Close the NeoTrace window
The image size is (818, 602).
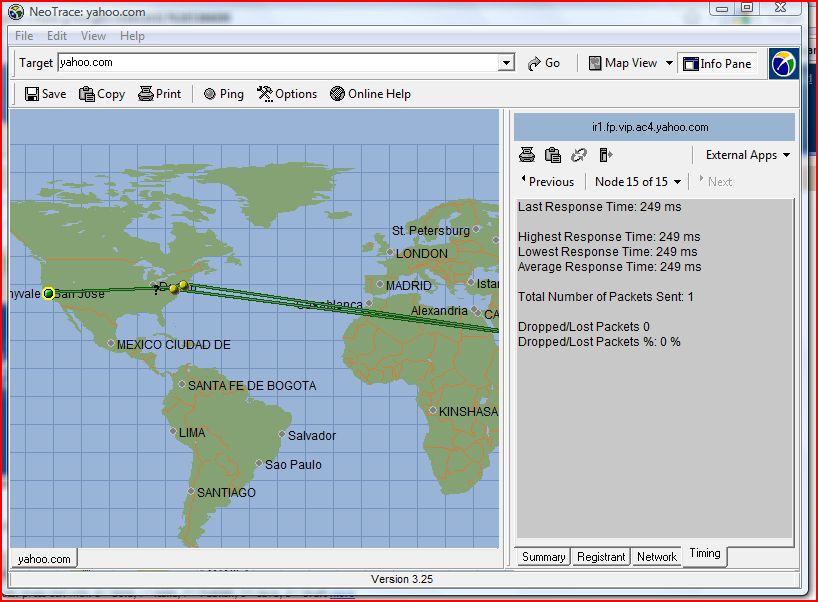(x=780, y=8)
